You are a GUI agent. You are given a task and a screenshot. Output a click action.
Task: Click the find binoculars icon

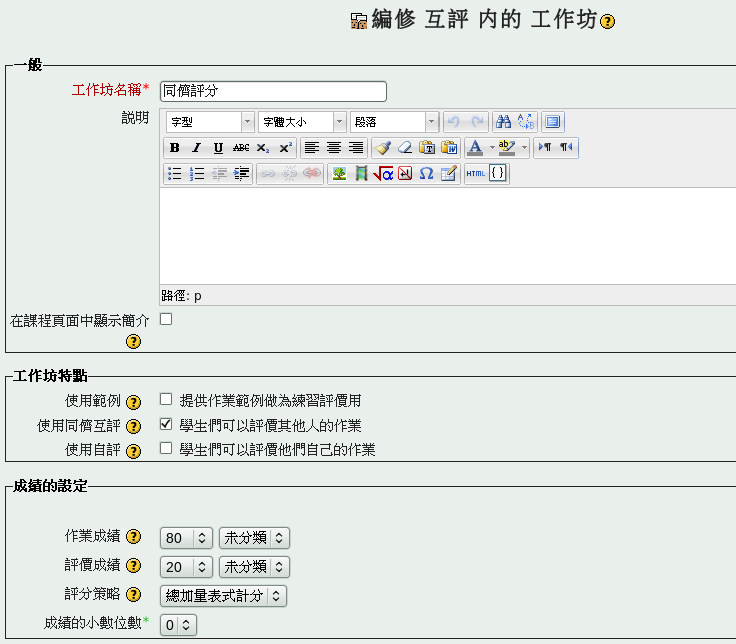(x=504, y=122)
